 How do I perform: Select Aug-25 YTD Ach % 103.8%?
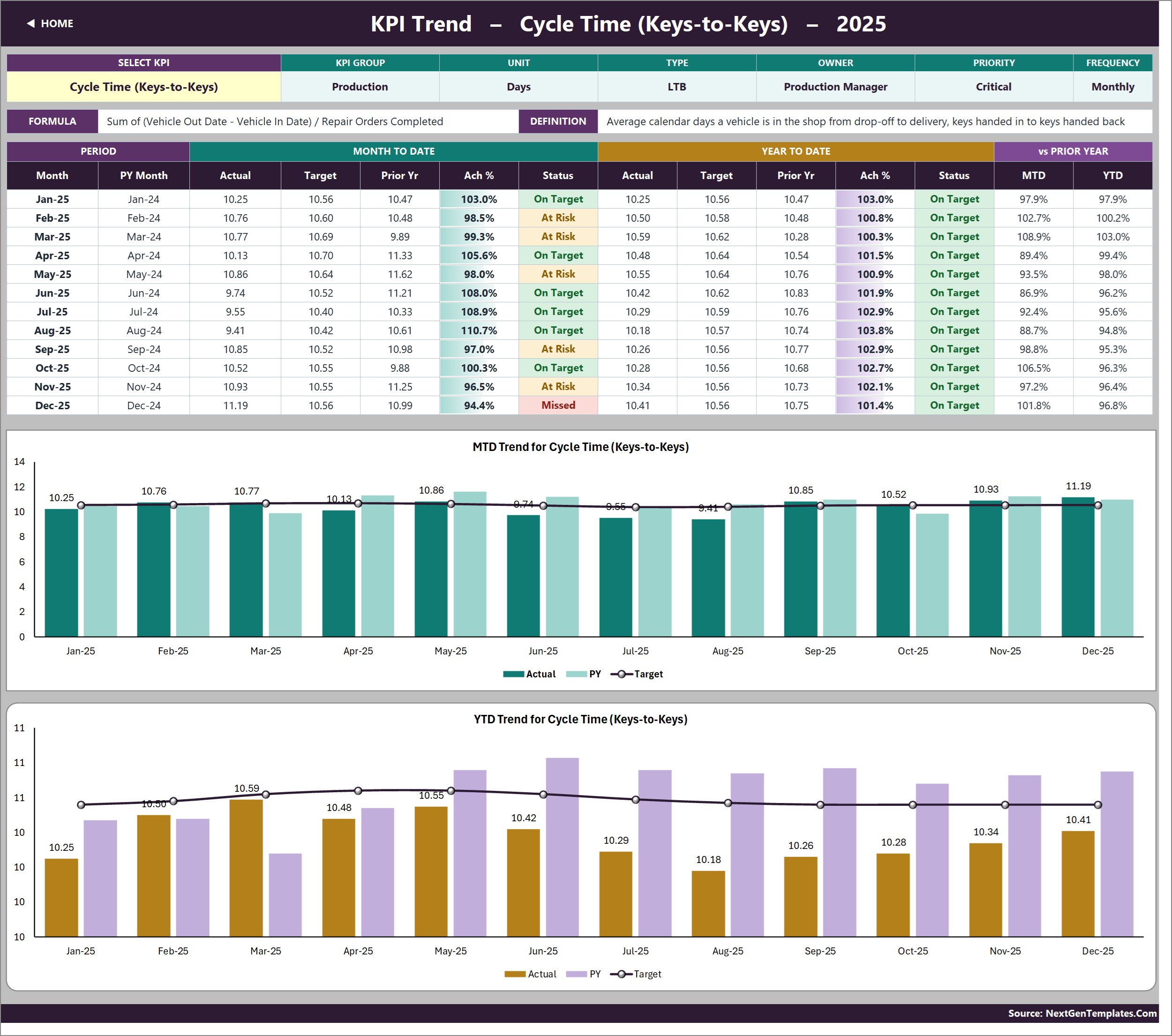[875, 330]
